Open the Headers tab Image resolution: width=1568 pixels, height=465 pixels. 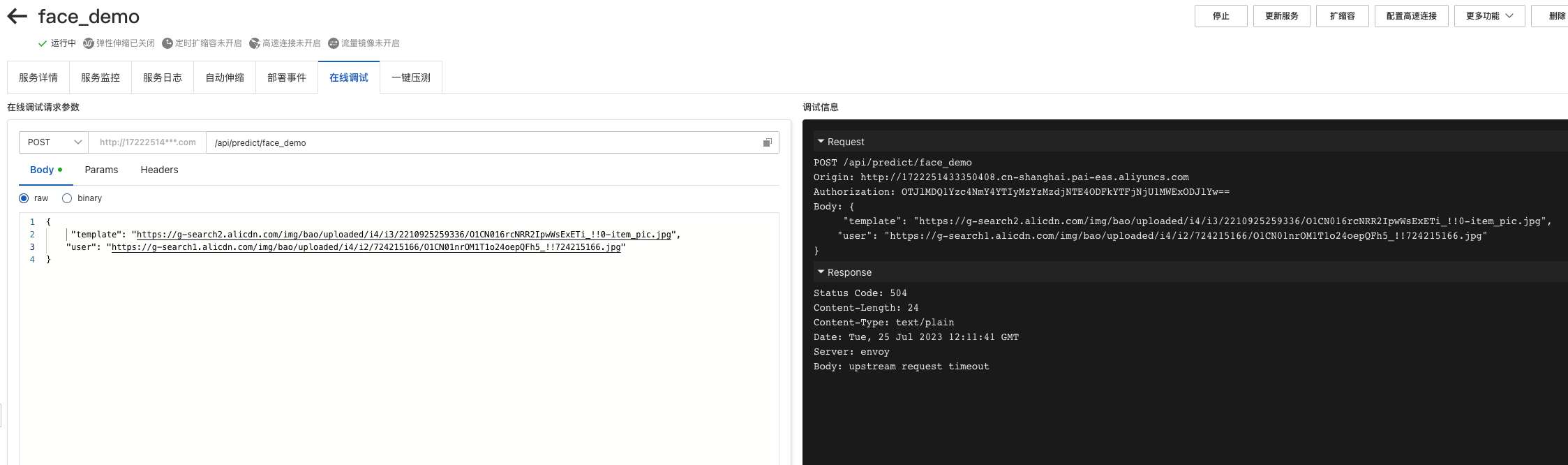click(159, 170)
